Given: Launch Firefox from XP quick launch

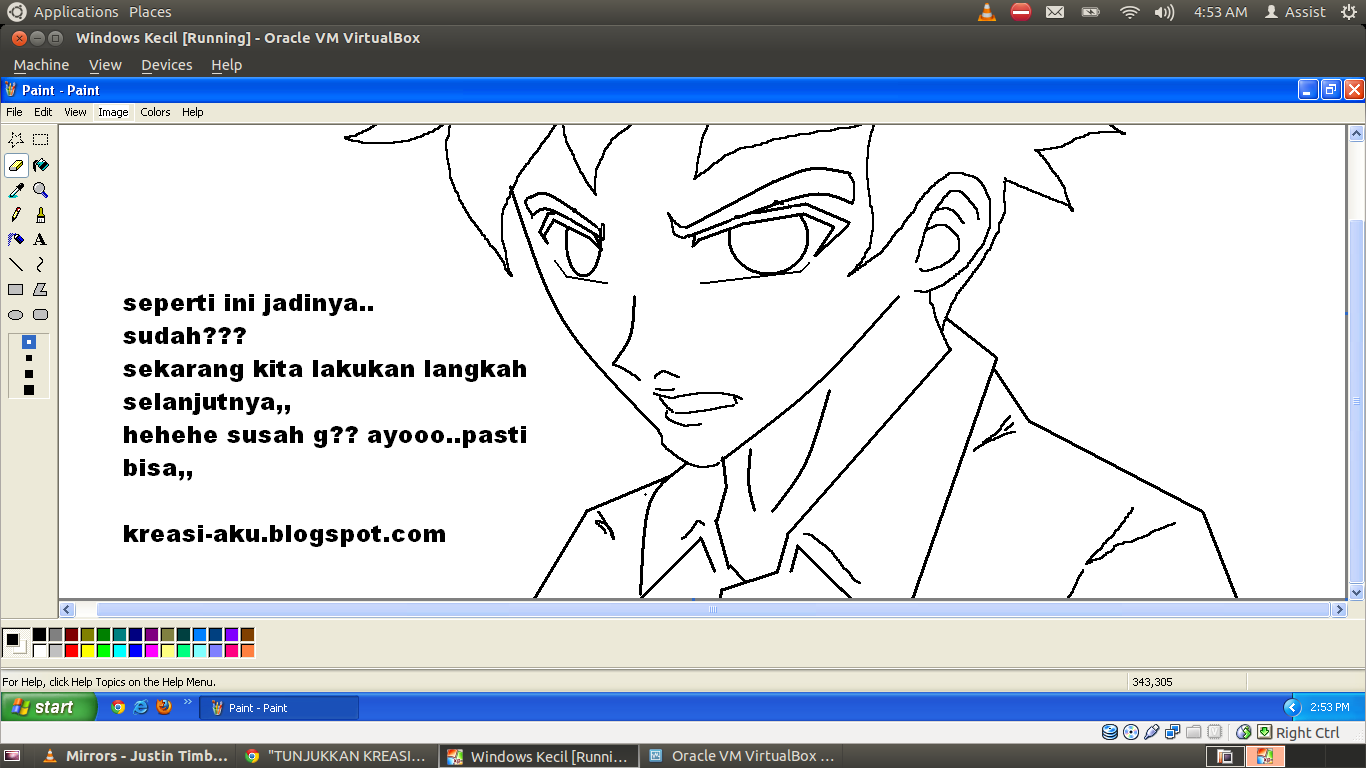Looking at the screenshot, I should (164, 707).
